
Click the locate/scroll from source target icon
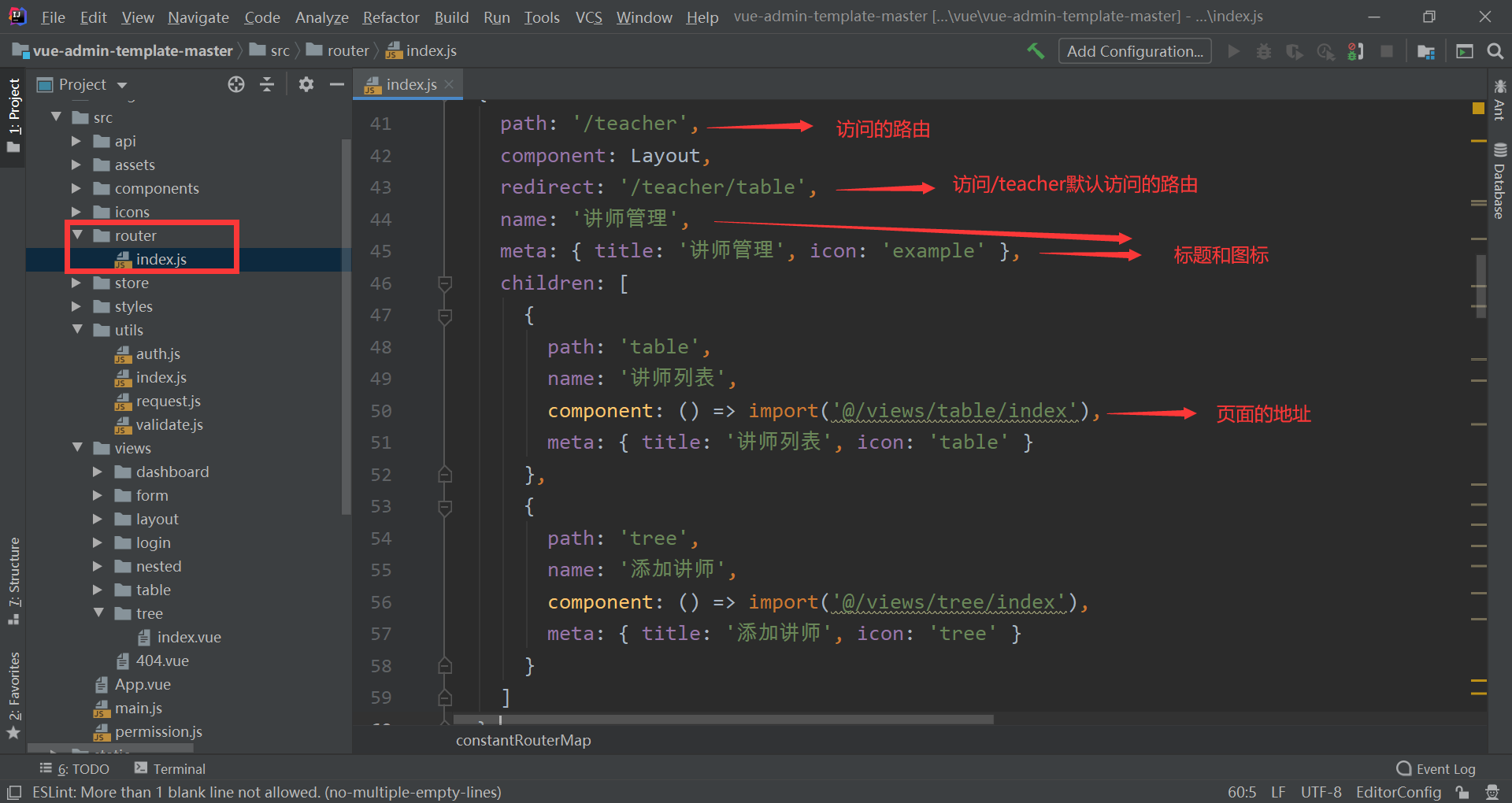click(236, 84)
